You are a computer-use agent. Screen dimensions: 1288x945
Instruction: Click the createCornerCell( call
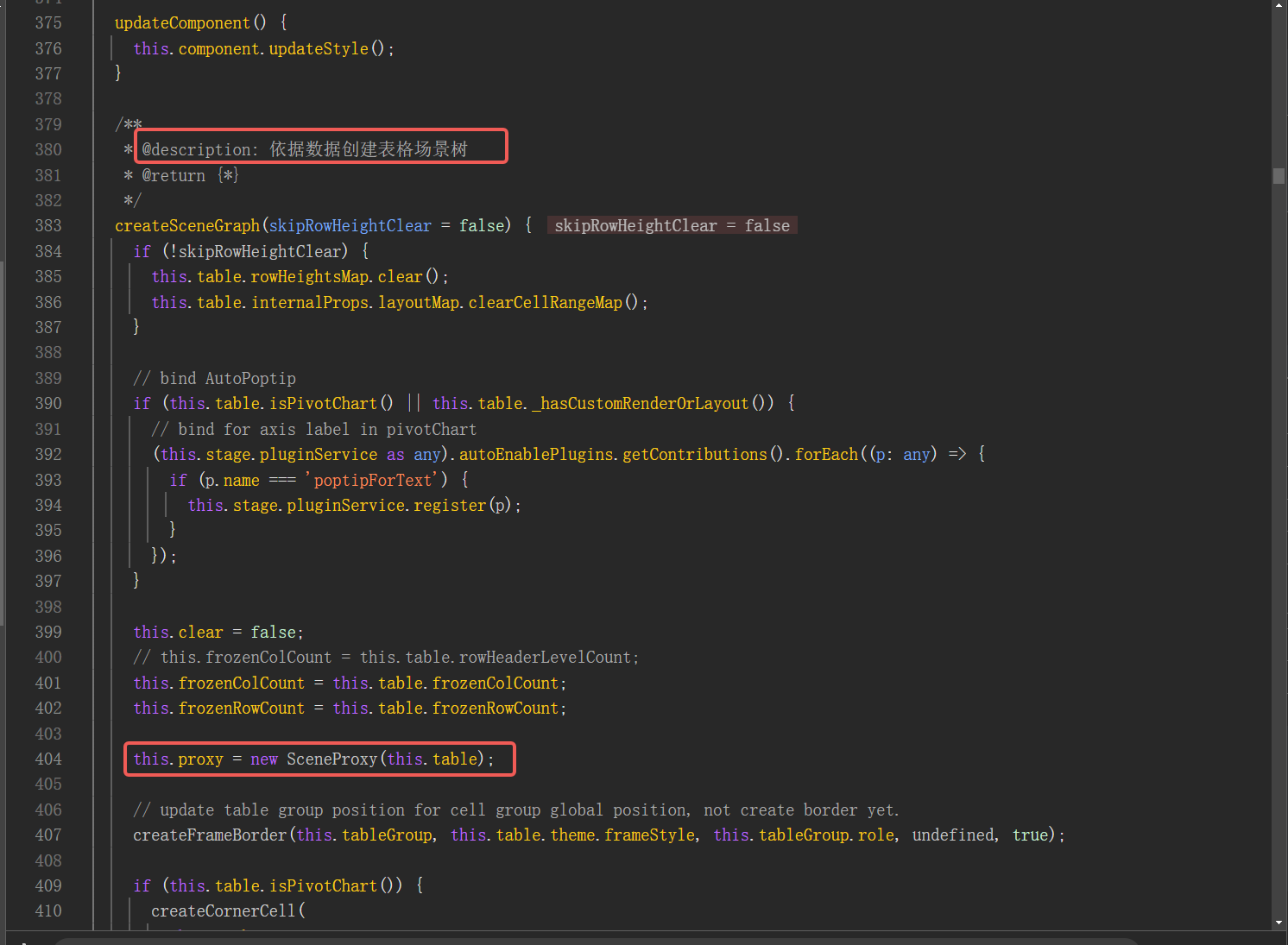pos(228,911)
